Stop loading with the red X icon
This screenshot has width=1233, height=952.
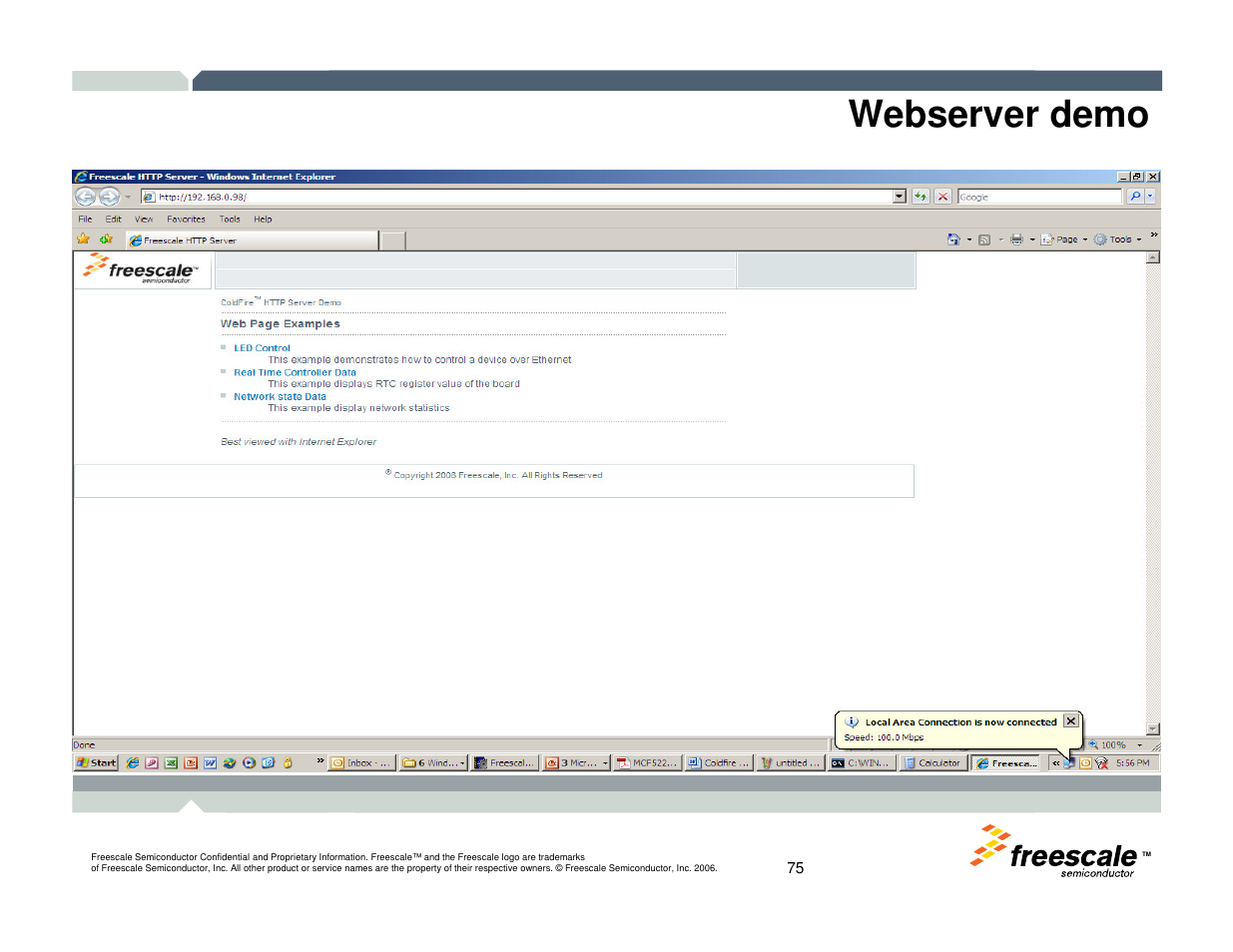pos(942,197)
